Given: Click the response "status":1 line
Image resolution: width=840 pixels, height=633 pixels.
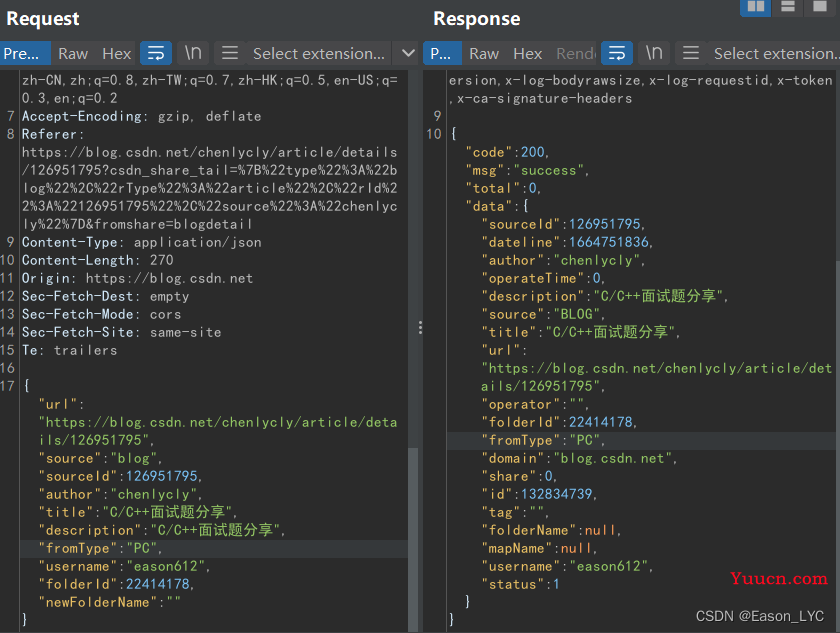Looking at the screenshot, I should [521, 584].
